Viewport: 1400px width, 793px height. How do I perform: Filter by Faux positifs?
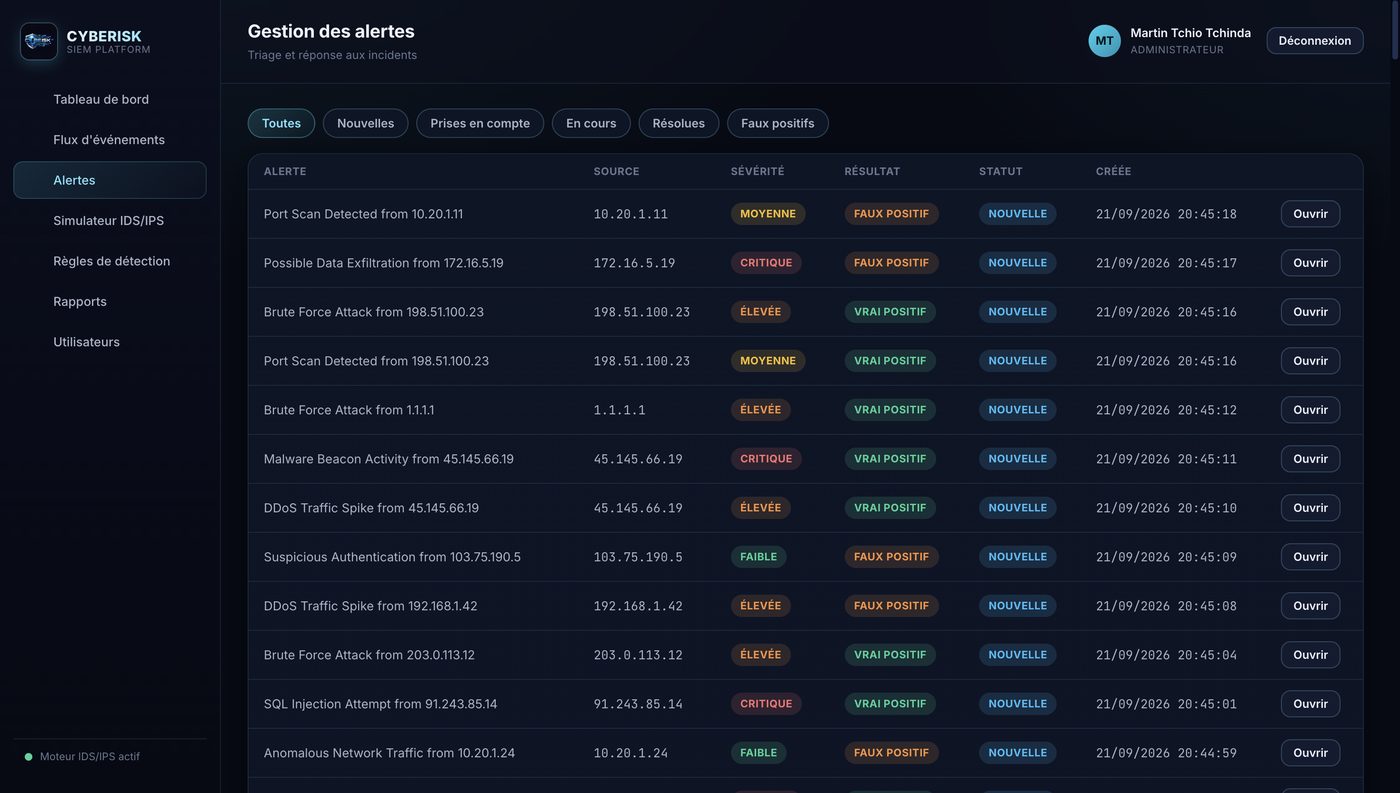778,123
